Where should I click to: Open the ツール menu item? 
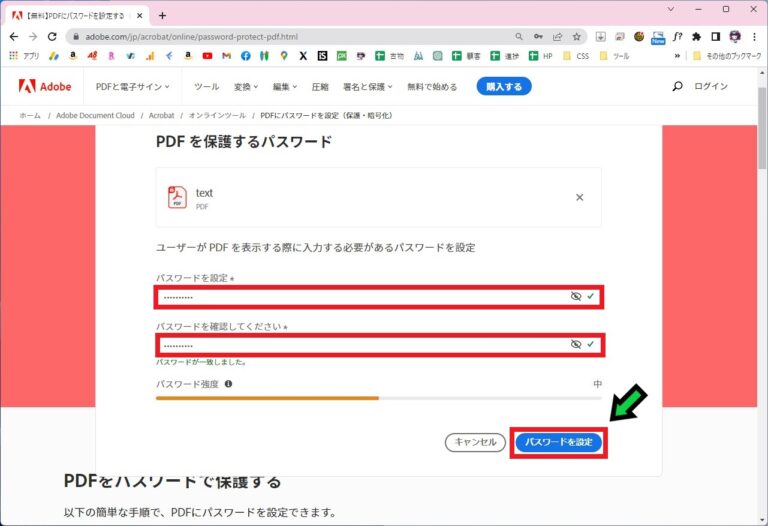pos(206,87)
